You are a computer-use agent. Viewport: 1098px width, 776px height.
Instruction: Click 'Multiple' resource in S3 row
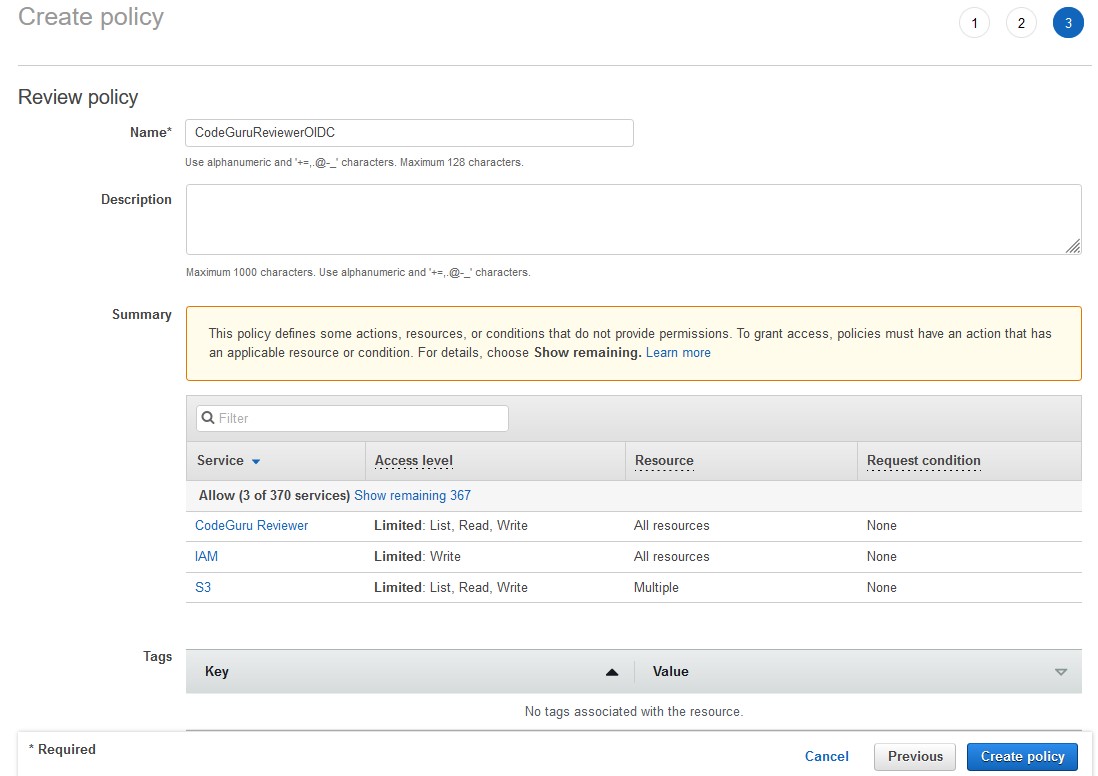point(656,587)
